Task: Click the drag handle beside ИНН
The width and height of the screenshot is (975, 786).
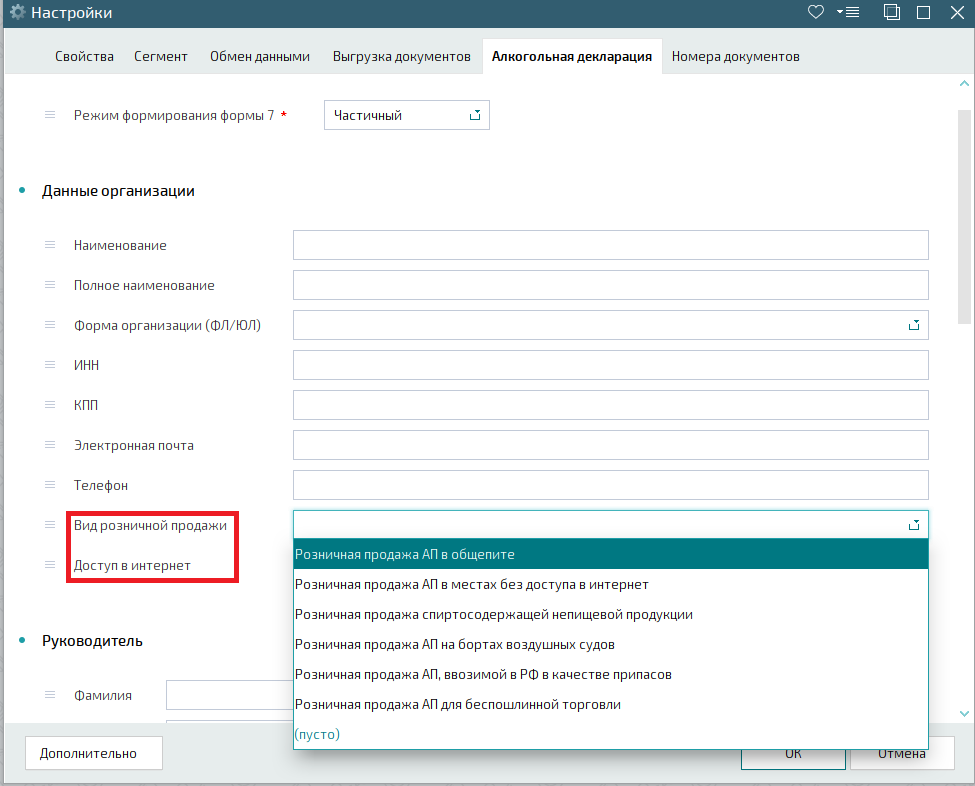Action: click(50, 365)
